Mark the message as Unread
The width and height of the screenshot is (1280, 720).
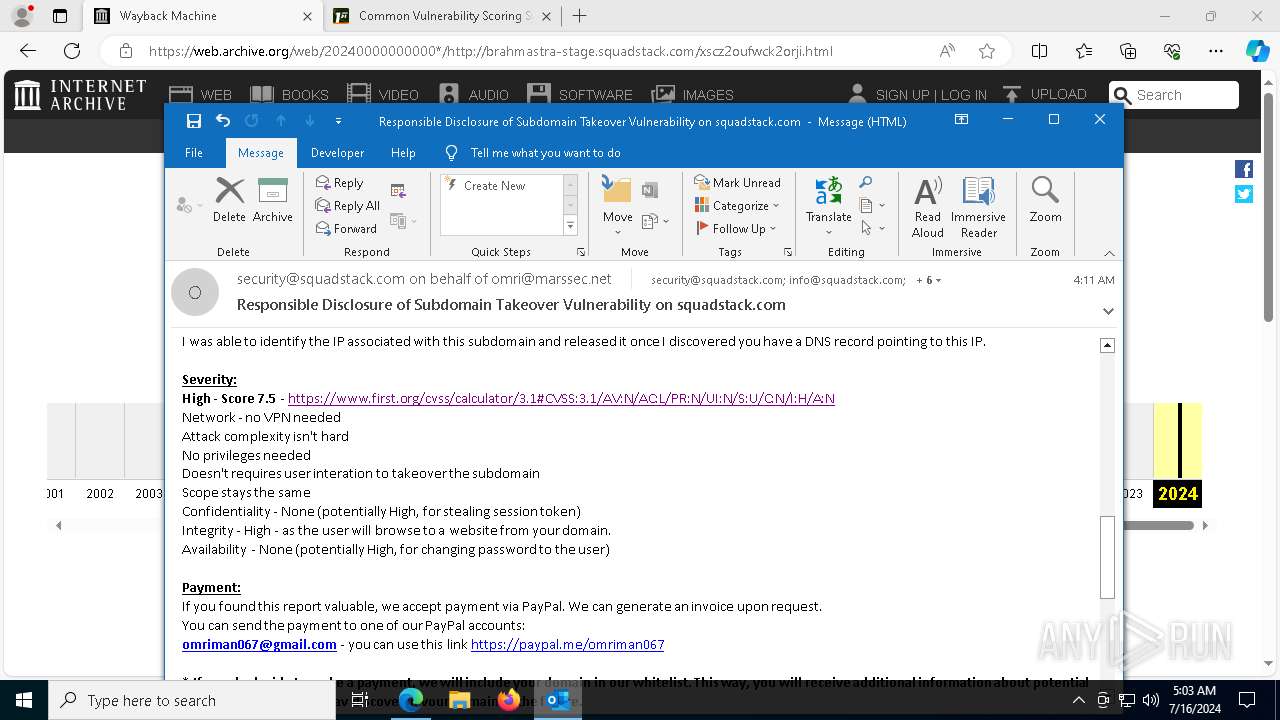(x=737, y=183)
